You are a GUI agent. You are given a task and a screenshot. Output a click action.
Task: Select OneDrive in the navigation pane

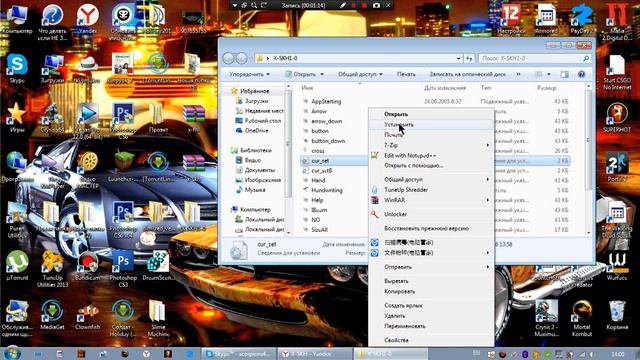[256, 131]
